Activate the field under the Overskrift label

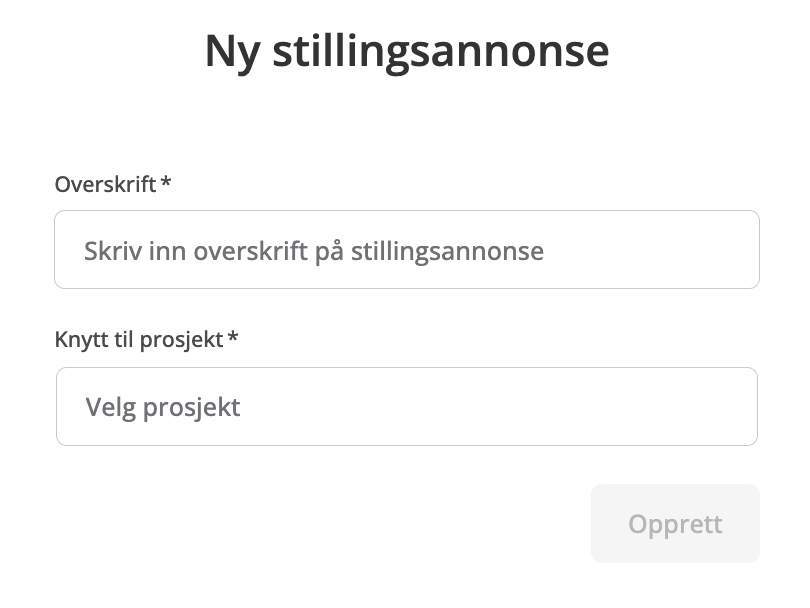pos(406,250)
